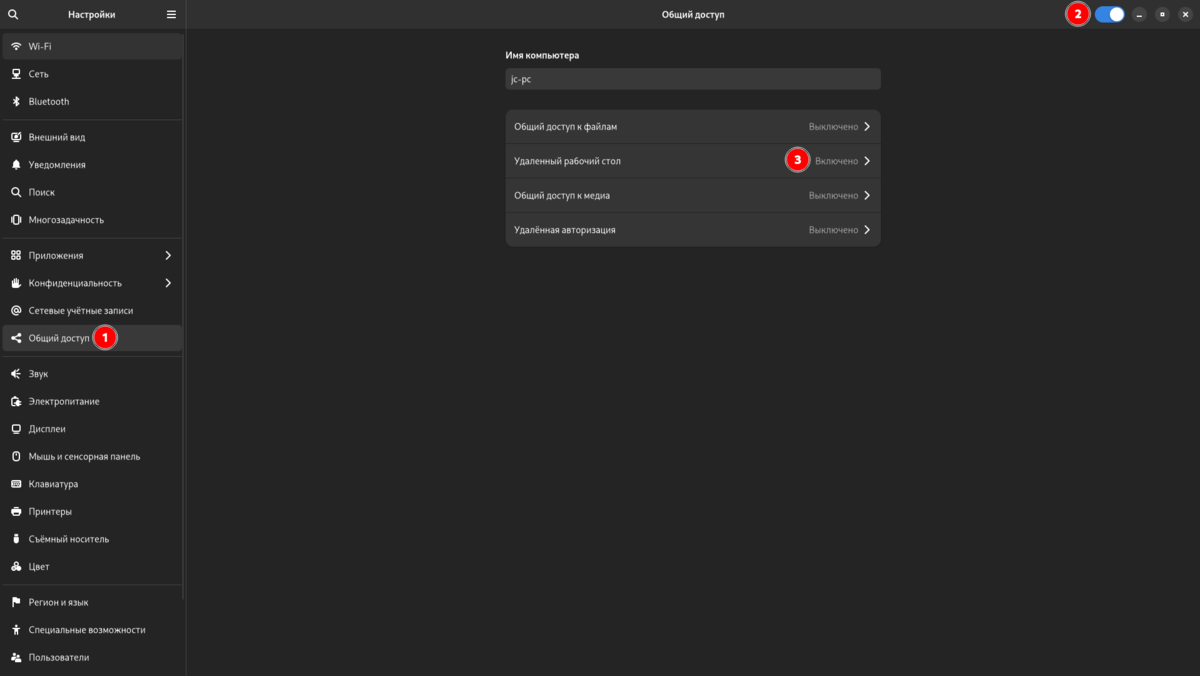Viewport: 1200px width, 676px height.
Task: Select Мышь и сенсорная панель label
Action: [x=85, y=456]
